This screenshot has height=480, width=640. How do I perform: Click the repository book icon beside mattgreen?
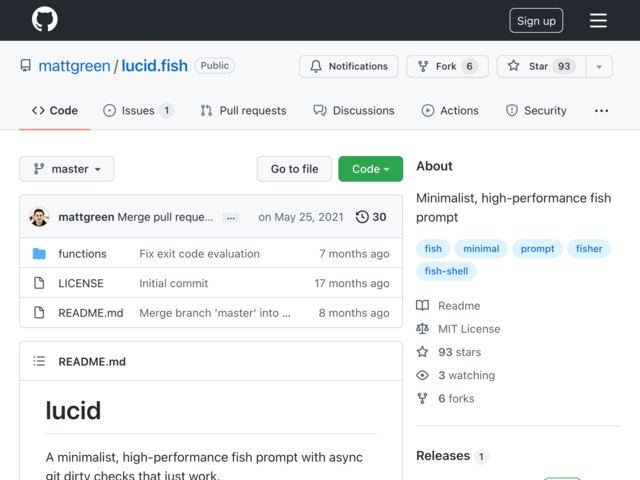pyautogui.click(x=26, y=66)
